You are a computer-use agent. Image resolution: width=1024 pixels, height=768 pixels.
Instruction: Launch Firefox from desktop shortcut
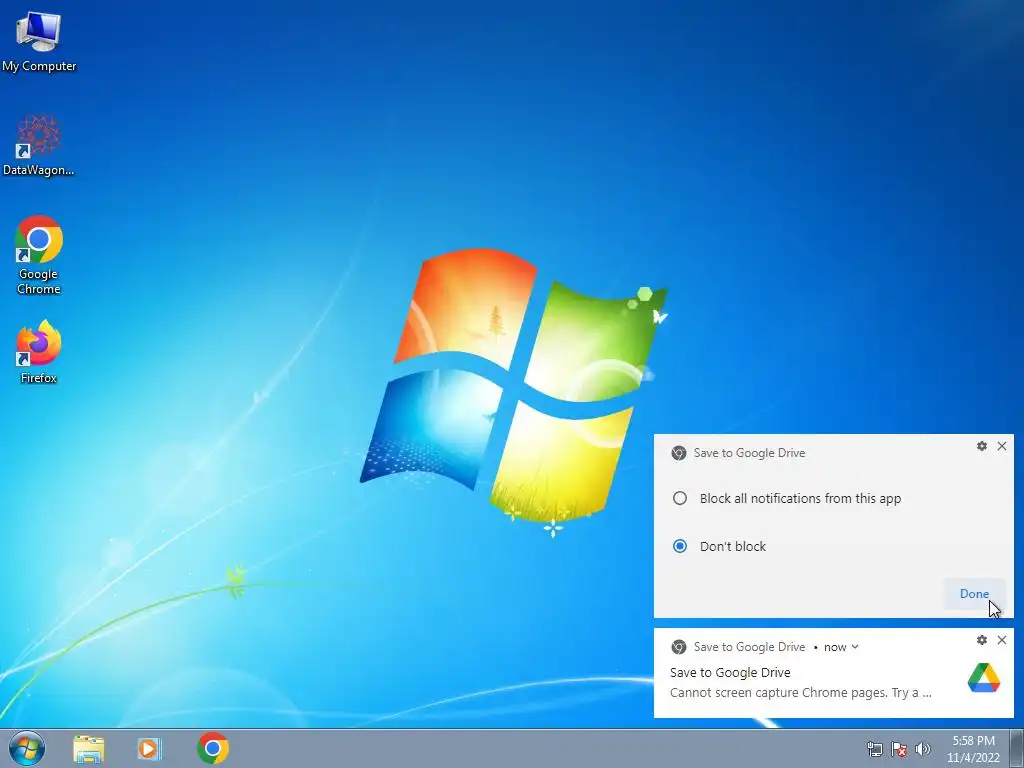click(x=39, y=351)
